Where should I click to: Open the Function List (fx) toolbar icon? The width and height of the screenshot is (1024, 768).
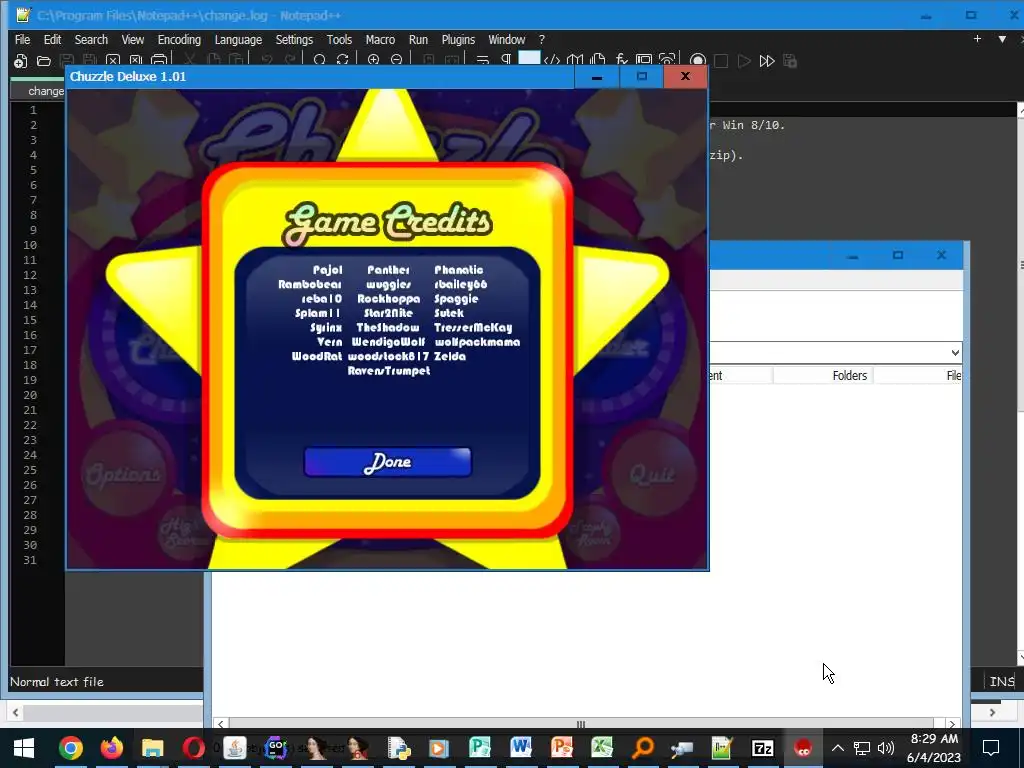(621, 61)
